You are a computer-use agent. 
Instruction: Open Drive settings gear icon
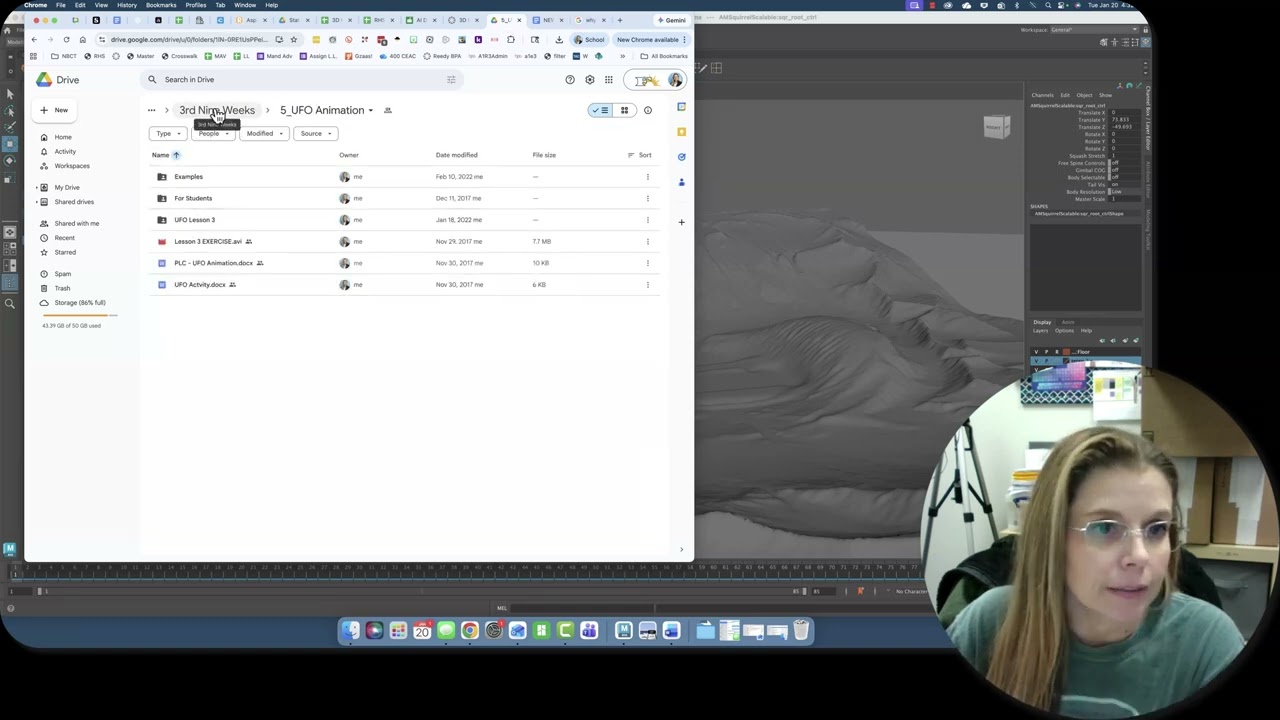pos(589,80)
